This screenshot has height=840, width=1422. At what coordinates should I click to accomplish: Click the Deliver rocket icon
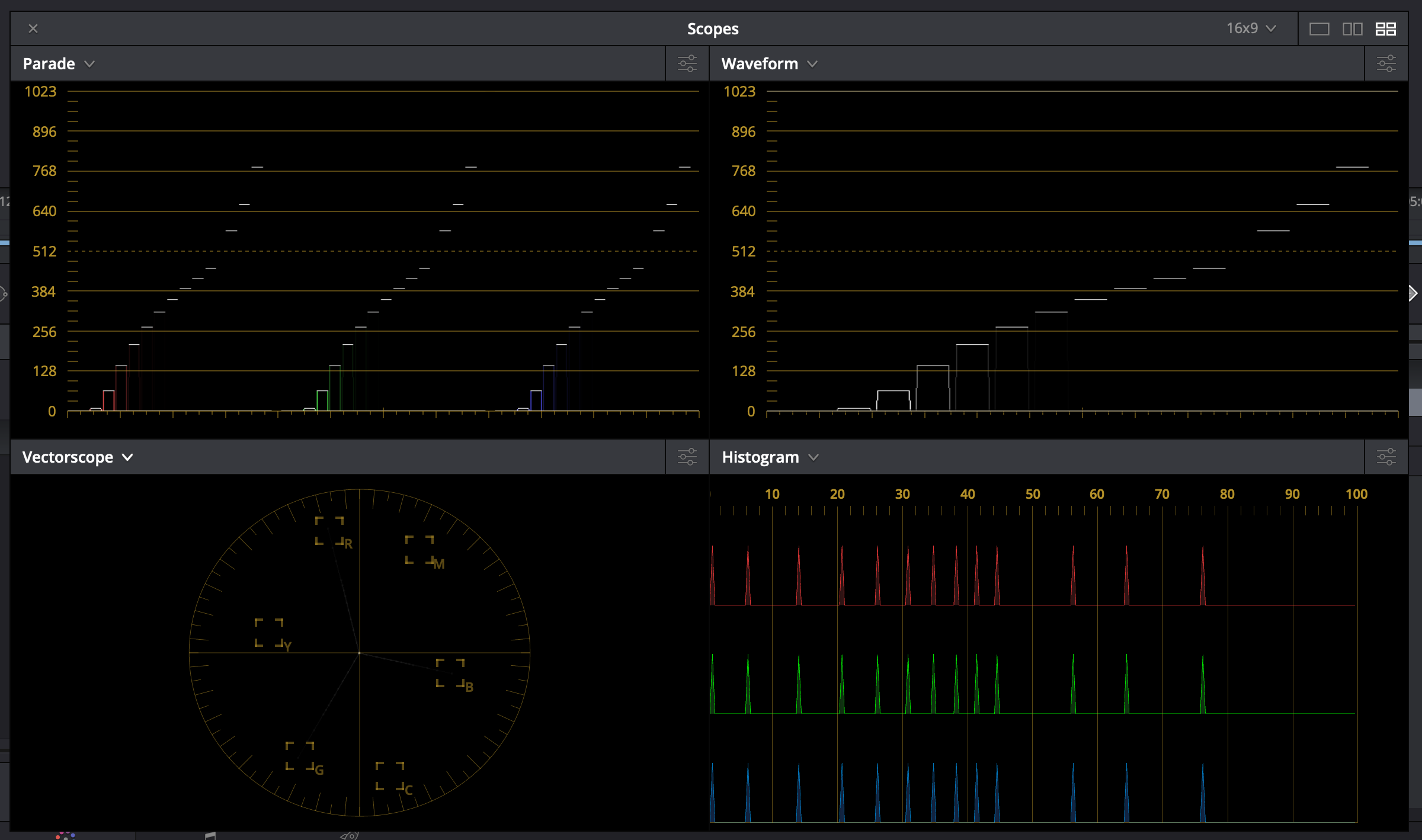point(350,835)
